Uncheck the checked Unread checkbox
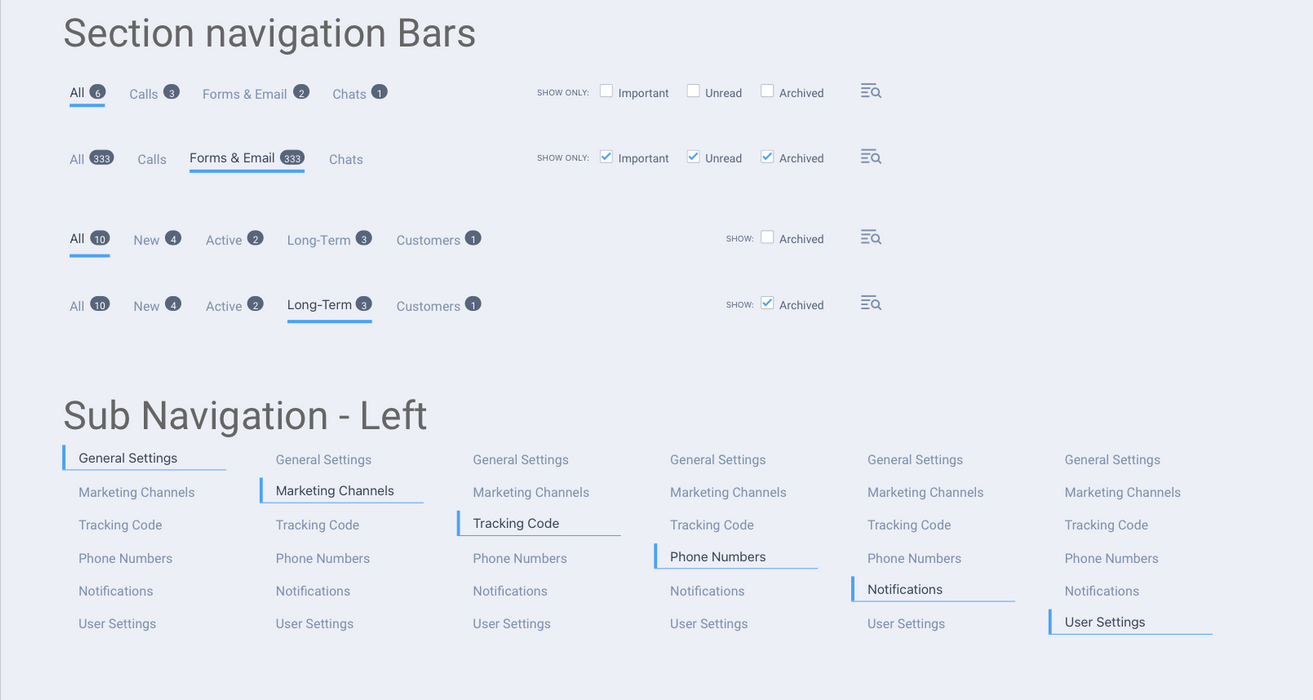1313x700 pixels. point(693,157)
